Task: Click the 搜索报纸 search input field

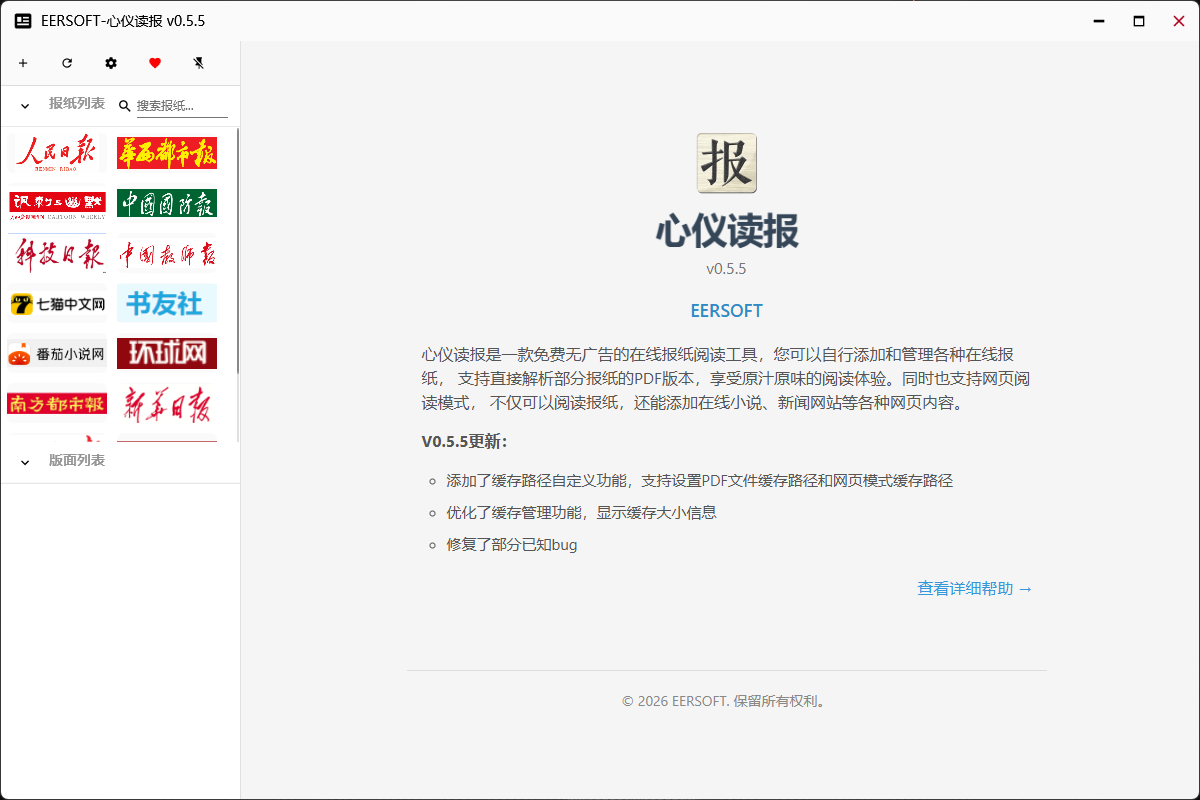Action: coord(180,104)
